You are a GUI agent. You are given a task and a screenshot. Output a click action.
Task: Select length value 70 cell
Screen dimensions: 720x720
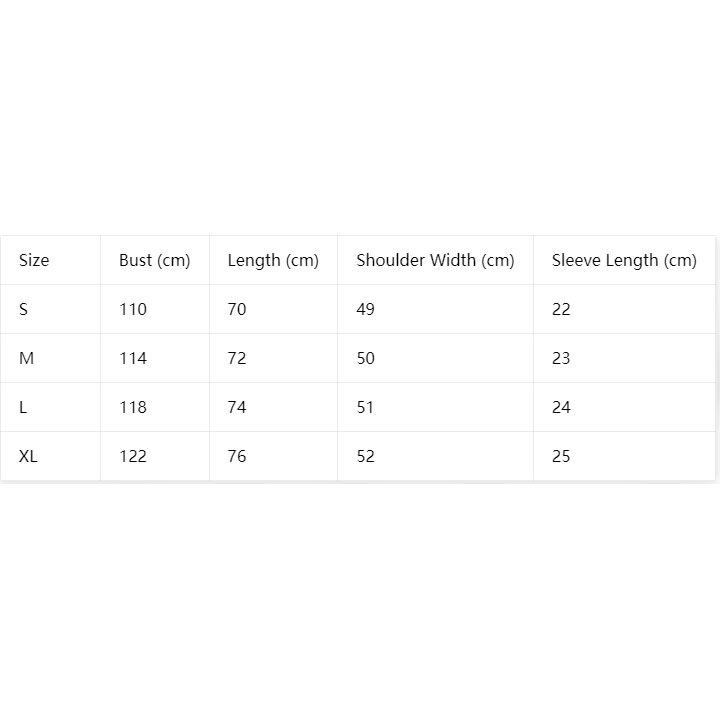(273, 309)
